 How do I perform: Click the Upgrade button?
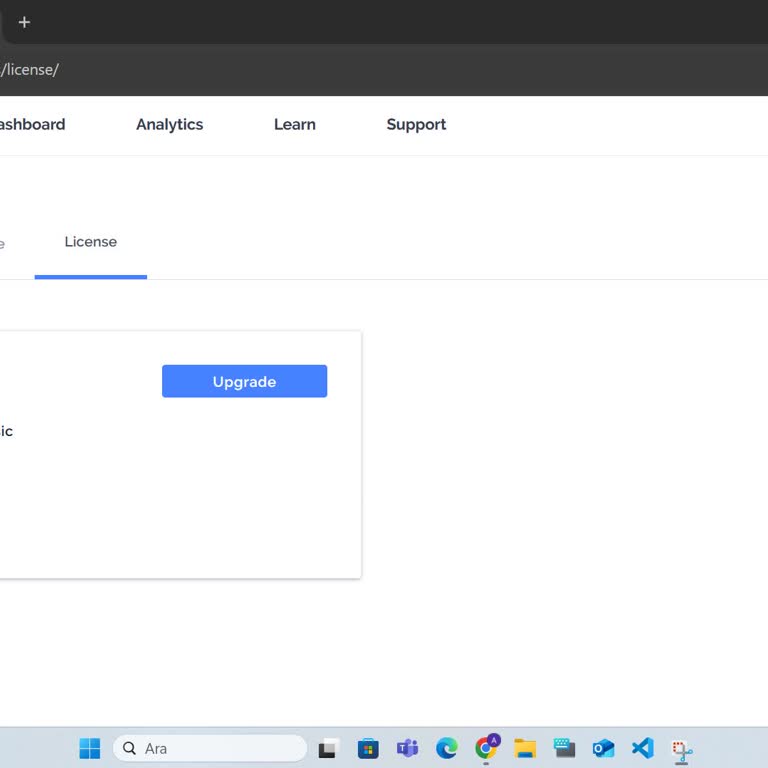pos(244,381)
